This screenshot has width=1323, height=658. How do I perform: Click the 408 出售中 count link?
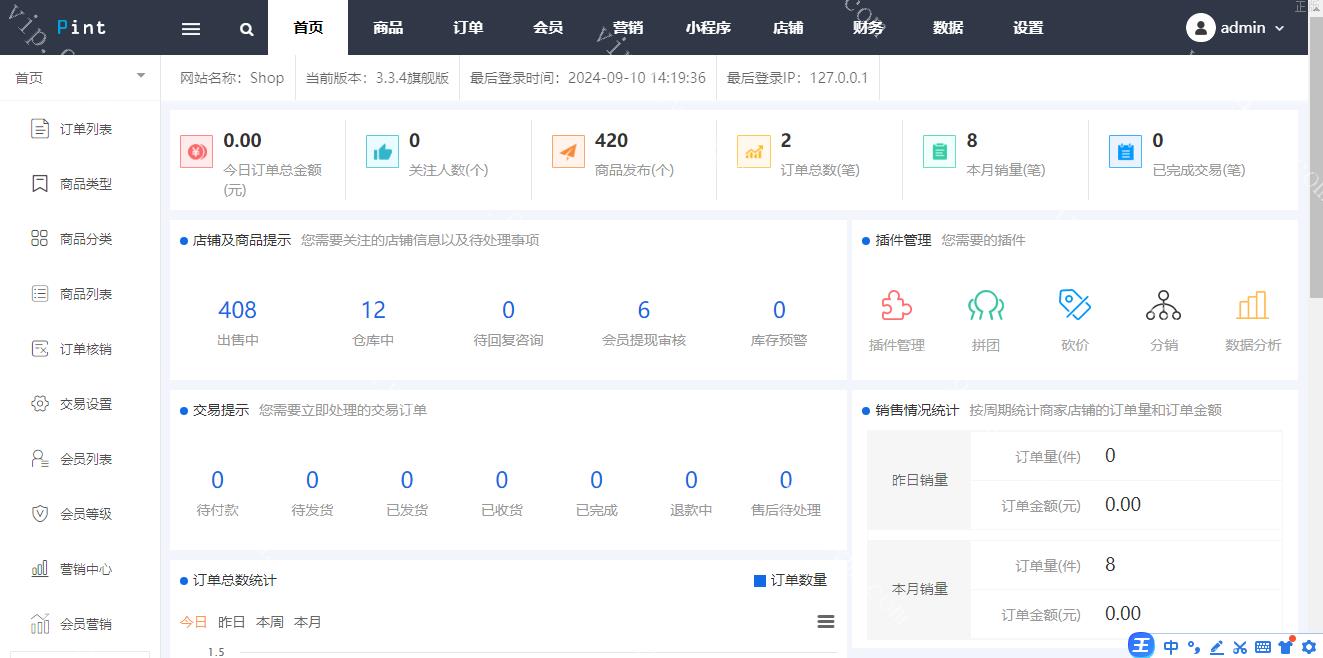coord(237,310)
